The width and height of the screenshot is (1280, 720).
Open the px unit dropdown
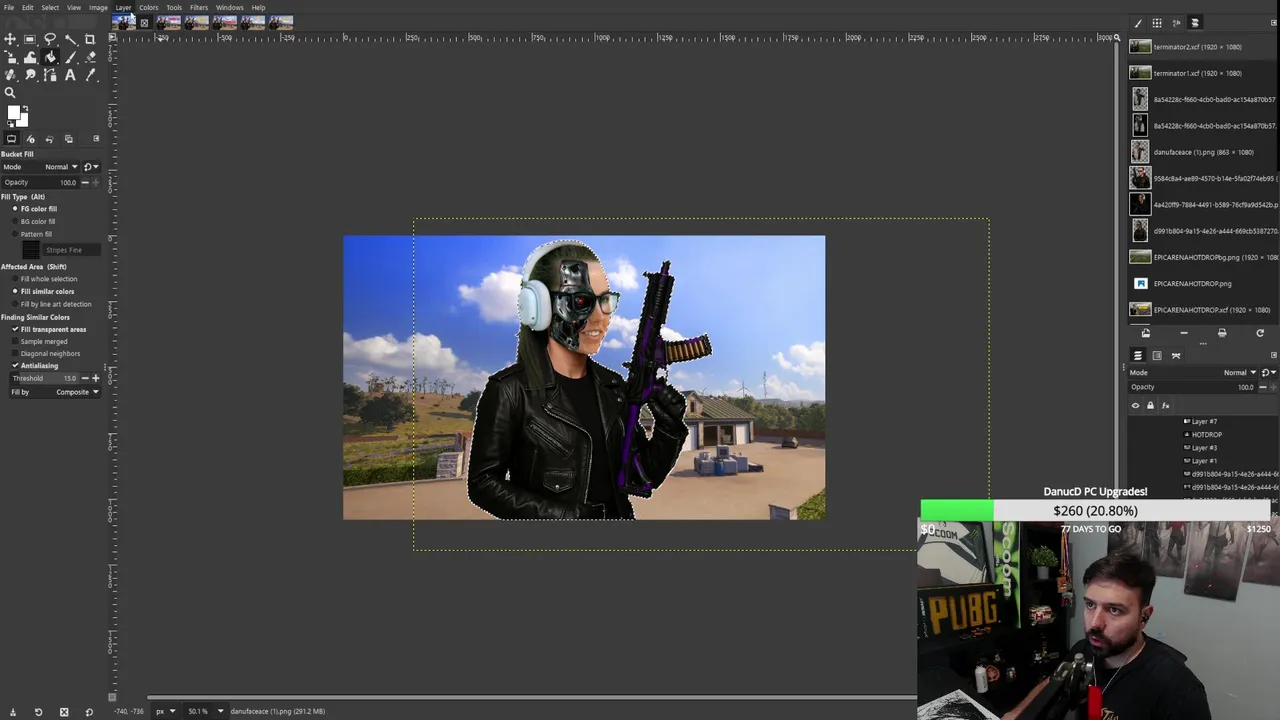click(x=165, y=711)
